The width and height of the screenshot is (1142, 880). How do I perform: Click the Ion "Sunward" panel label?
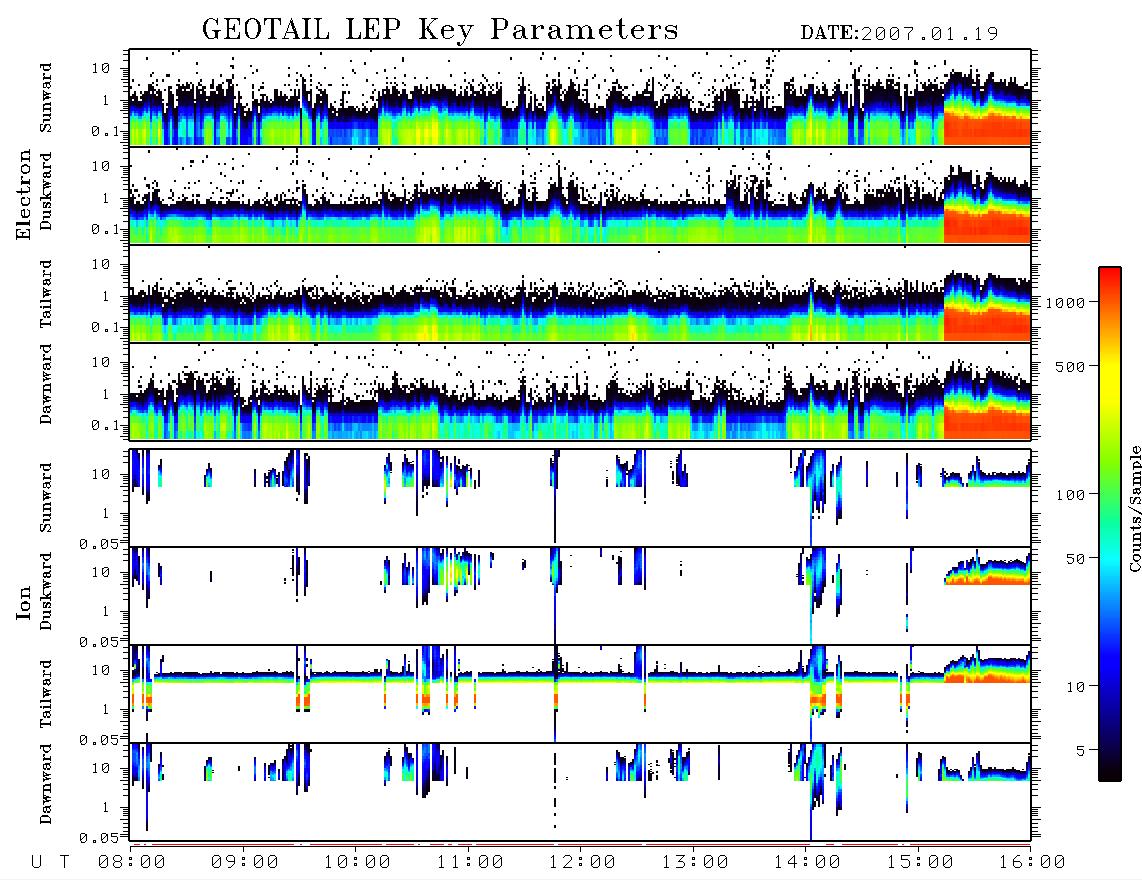coord(46,498)
